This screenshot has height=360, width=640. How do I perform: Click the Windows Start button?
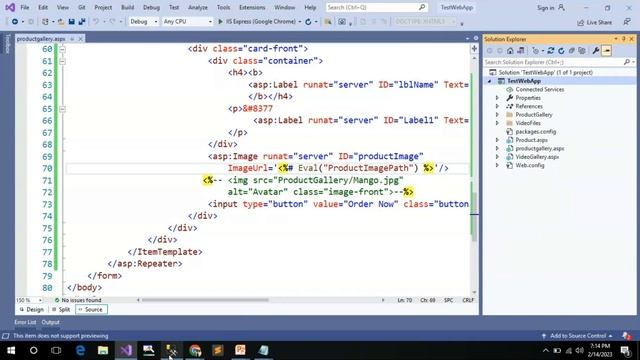(11, 350)
